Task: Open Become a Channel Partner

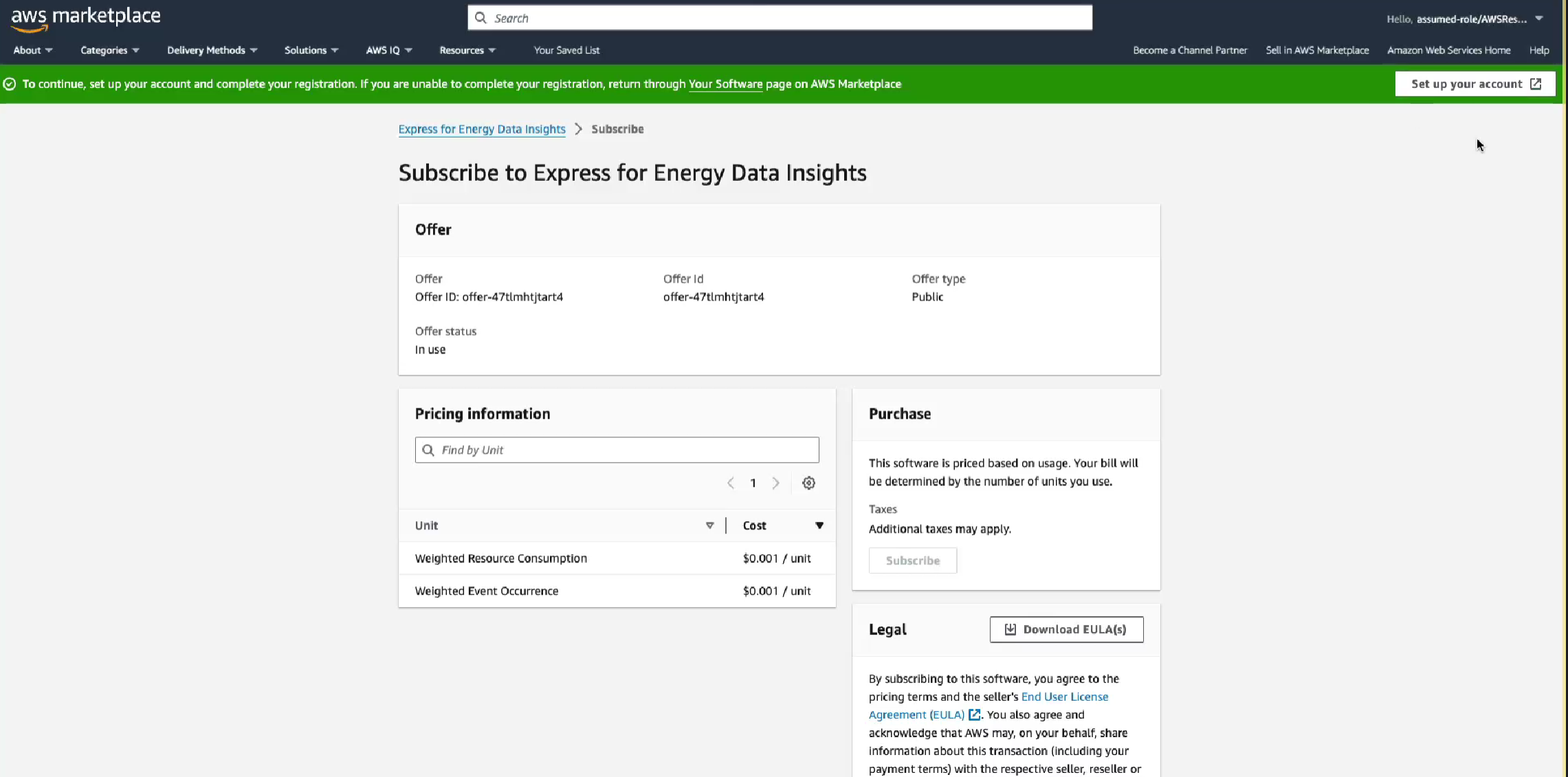Action: tap(1190, 50)
